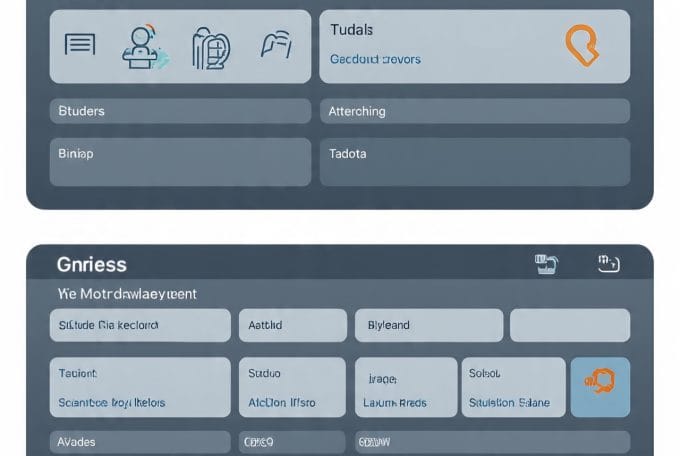Open the Gecdoid crevors link
Image resolution: width=680 pixels, height=456 pixels.
(x=375, y=60)
